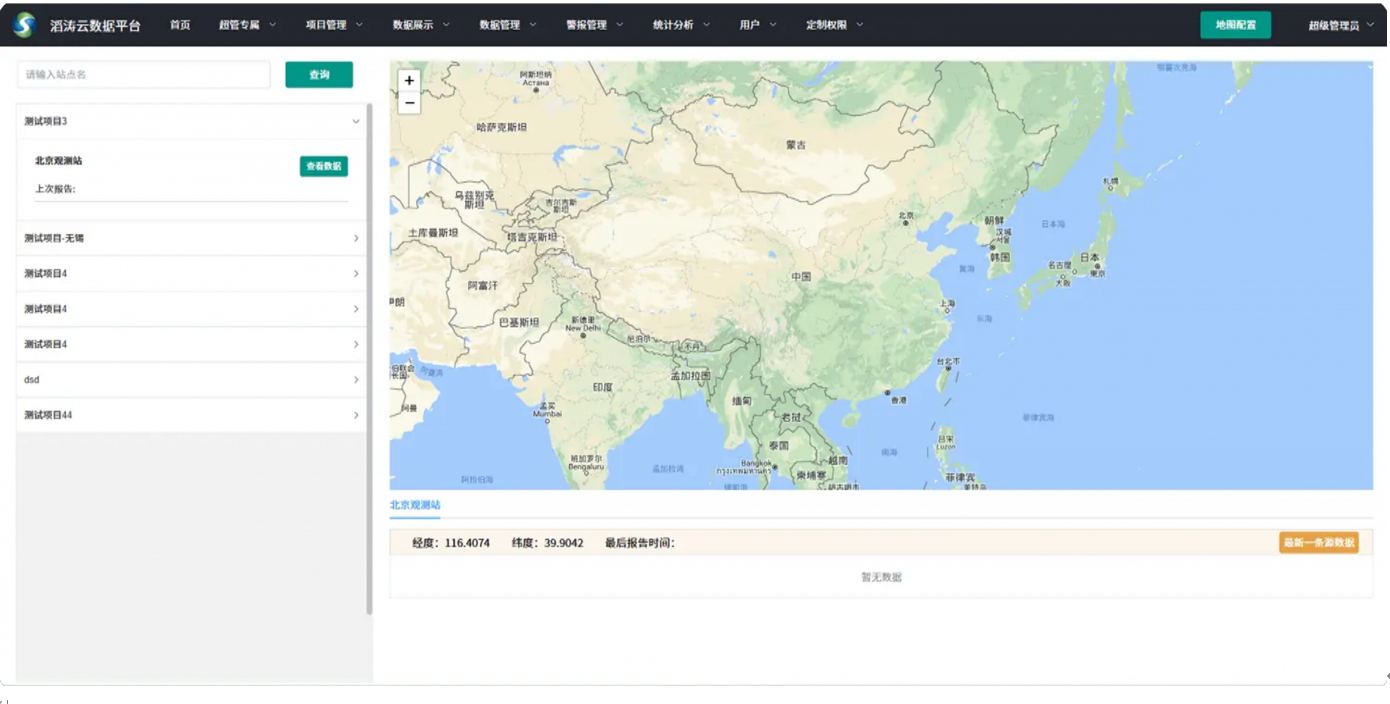Select the 北京观测站 tab below the map
The image size is (1390, 704).
(x=415, y=506)
